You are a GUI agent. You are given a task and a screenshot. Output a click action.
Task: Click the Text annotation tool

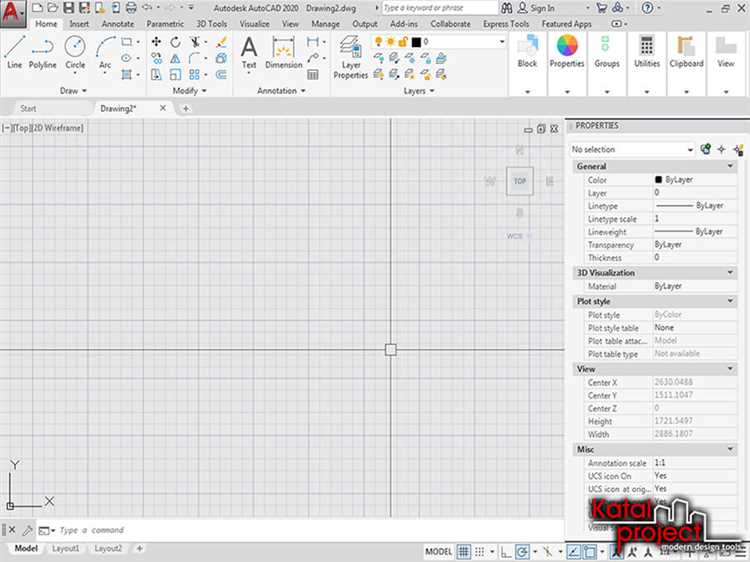coord(249,51)
